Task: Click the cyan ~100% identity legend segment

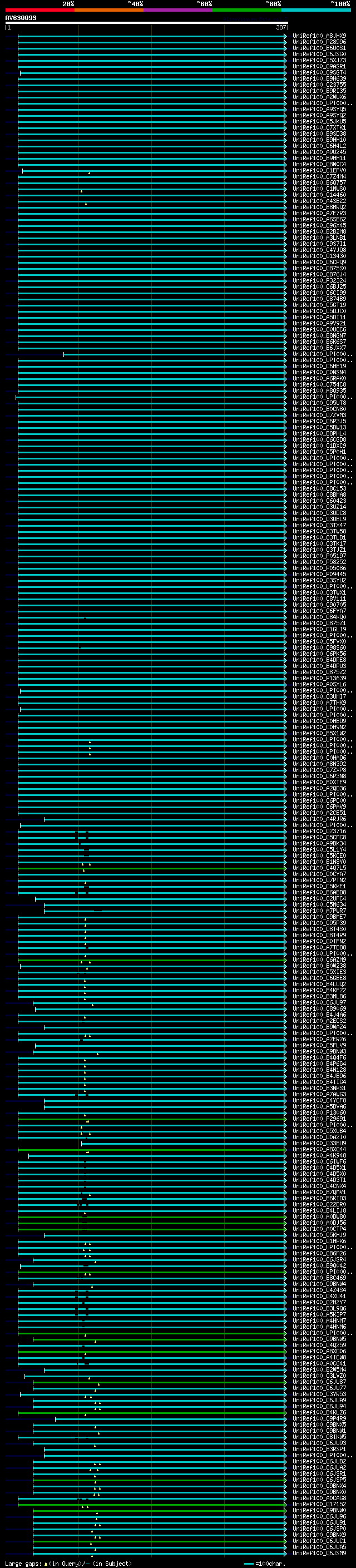Action: coord(316,10)
